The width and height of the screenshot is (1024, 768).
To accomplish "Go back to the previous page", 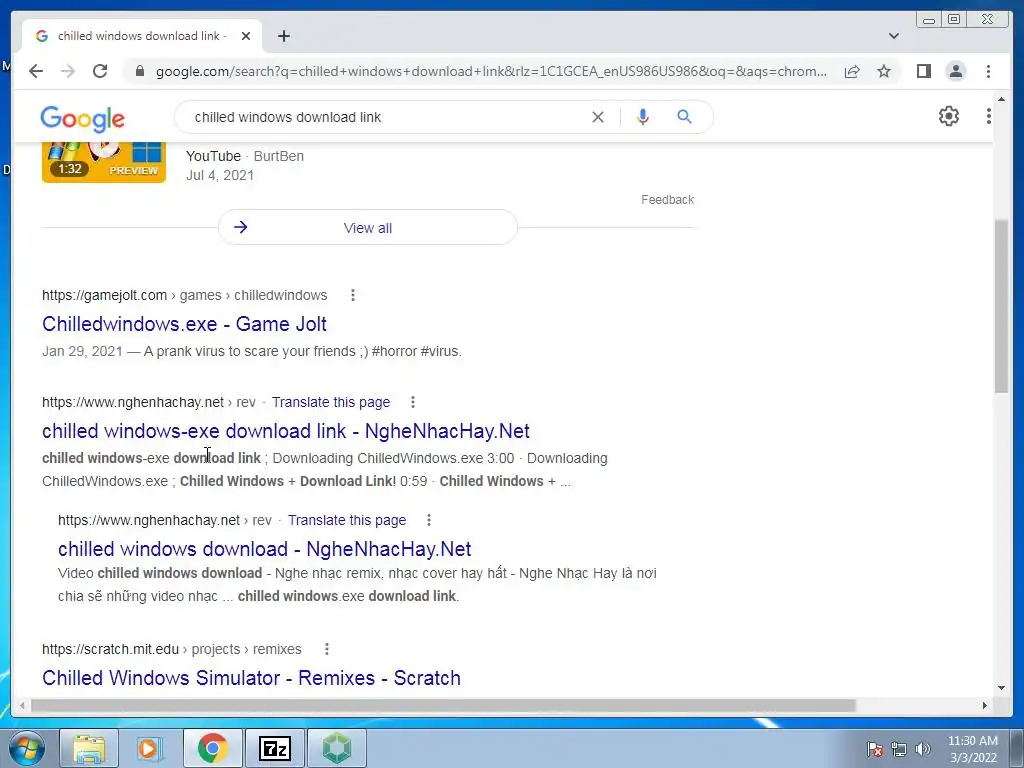I will coord(36,71).
